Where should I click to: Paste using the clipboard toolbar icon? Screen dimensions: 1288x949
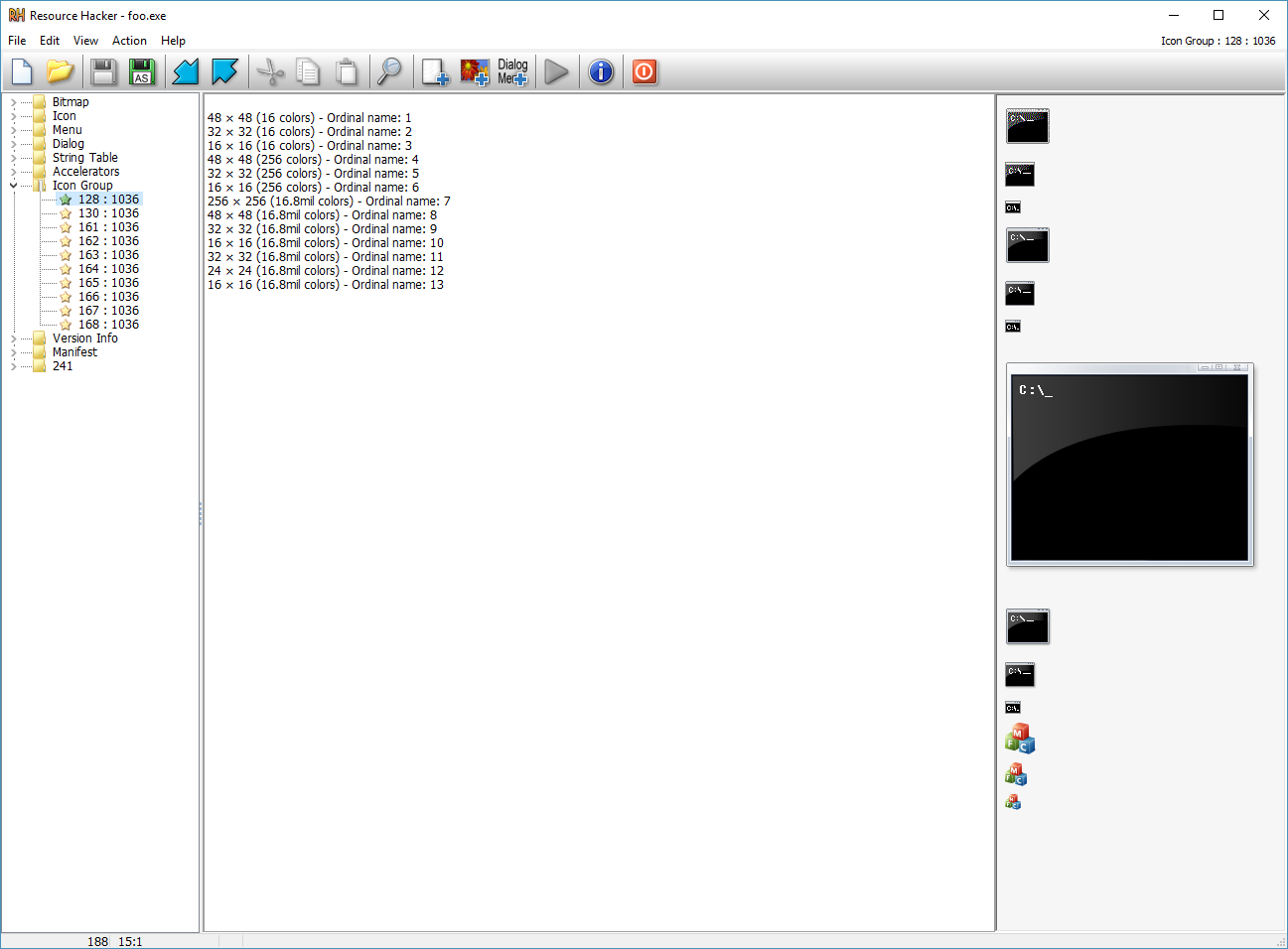click(347, 71)
